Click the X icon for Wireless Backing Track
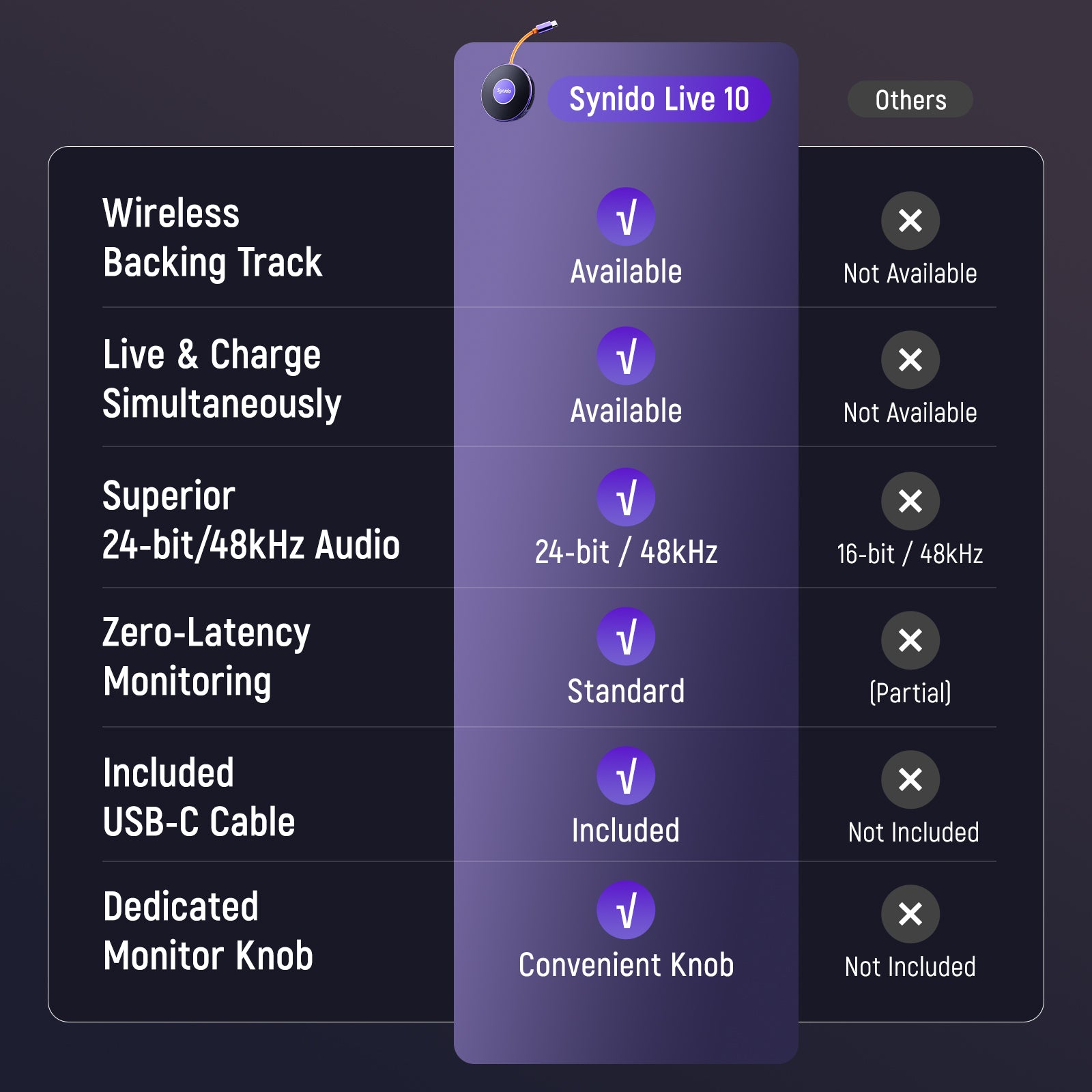Viewport: 1092px width, 1092px height. coord(910,220)
